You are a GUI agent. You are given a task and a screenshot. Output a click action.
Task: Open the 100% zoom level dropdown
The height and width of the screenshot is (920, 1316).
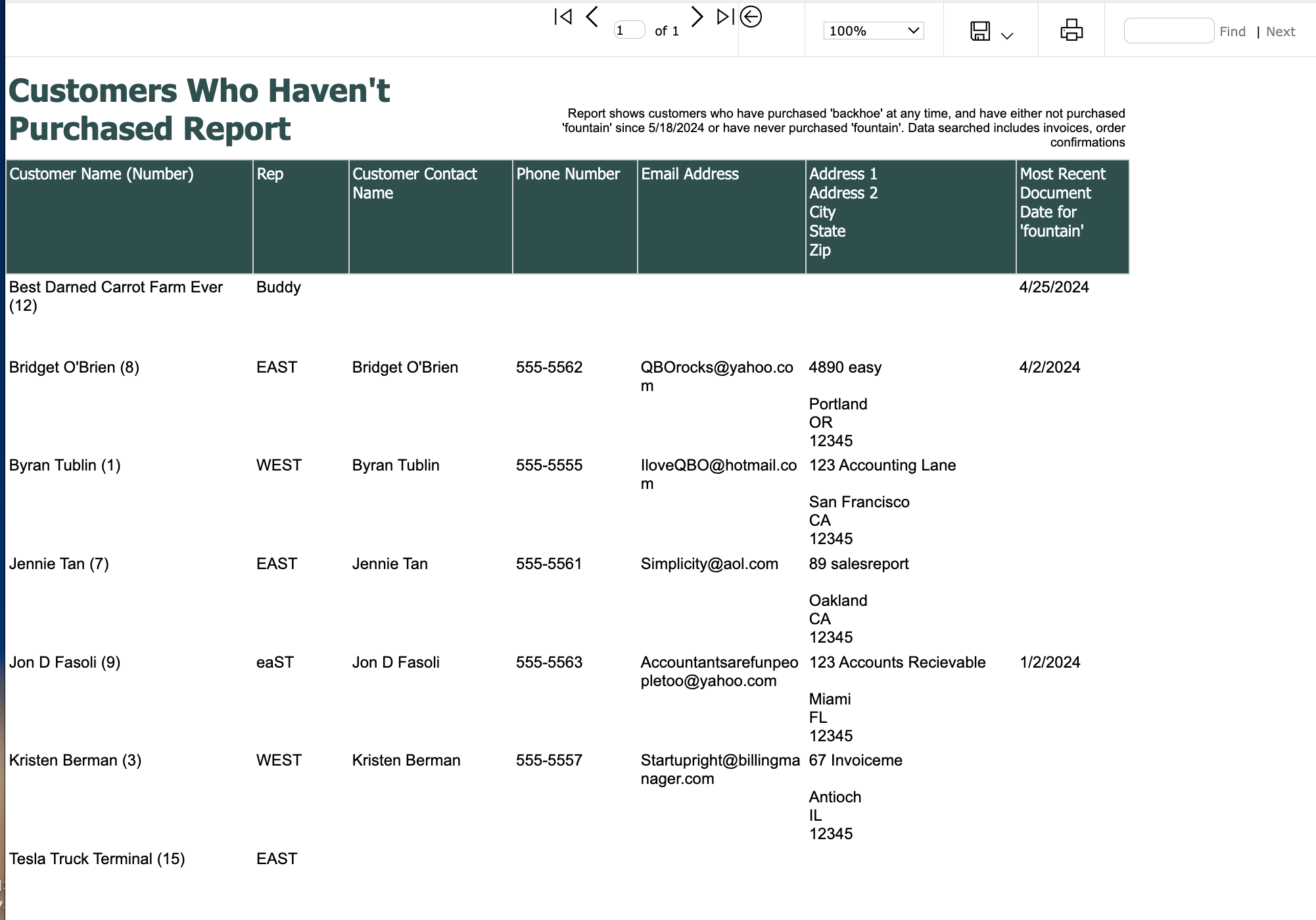click(x=873, y=31)
